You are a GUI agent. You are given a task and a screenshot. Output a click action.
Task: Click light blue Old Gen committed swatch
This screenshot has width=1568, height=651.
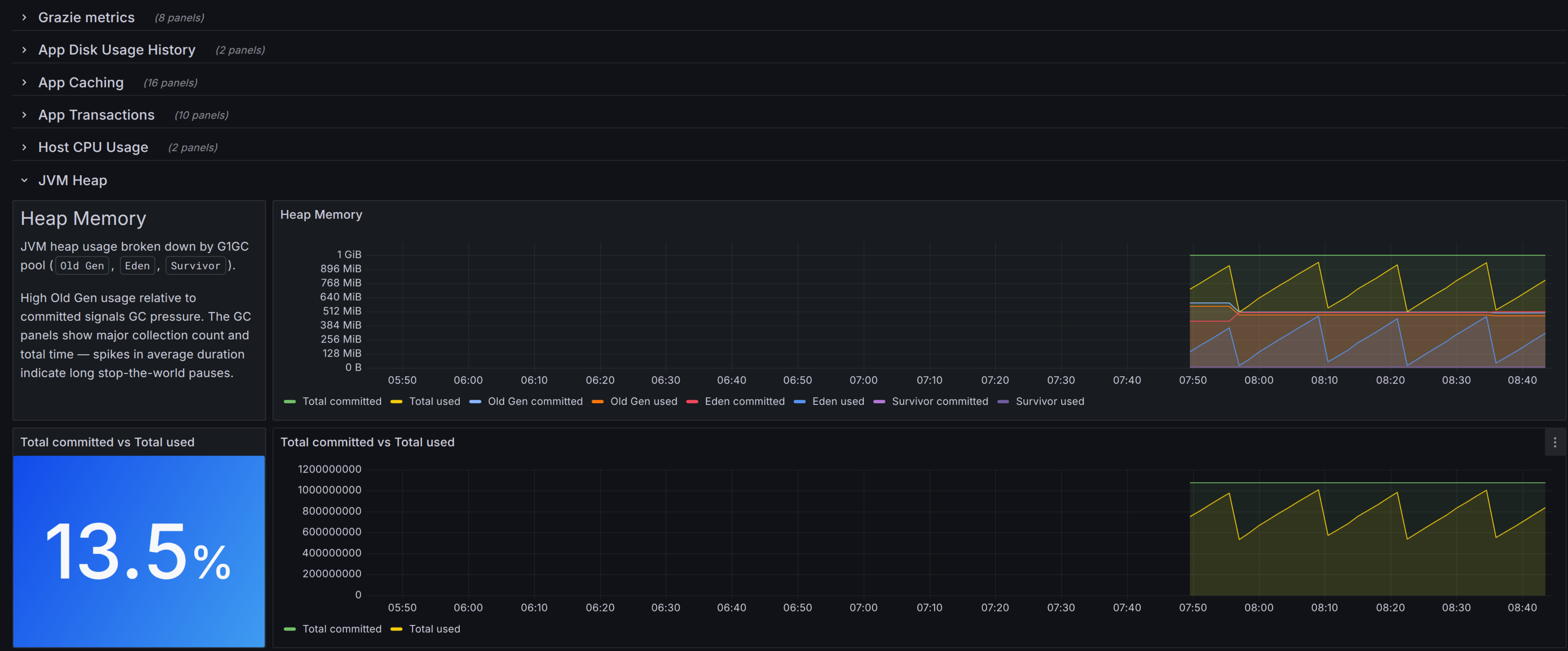pyautogui.click(x=475, y=401)
